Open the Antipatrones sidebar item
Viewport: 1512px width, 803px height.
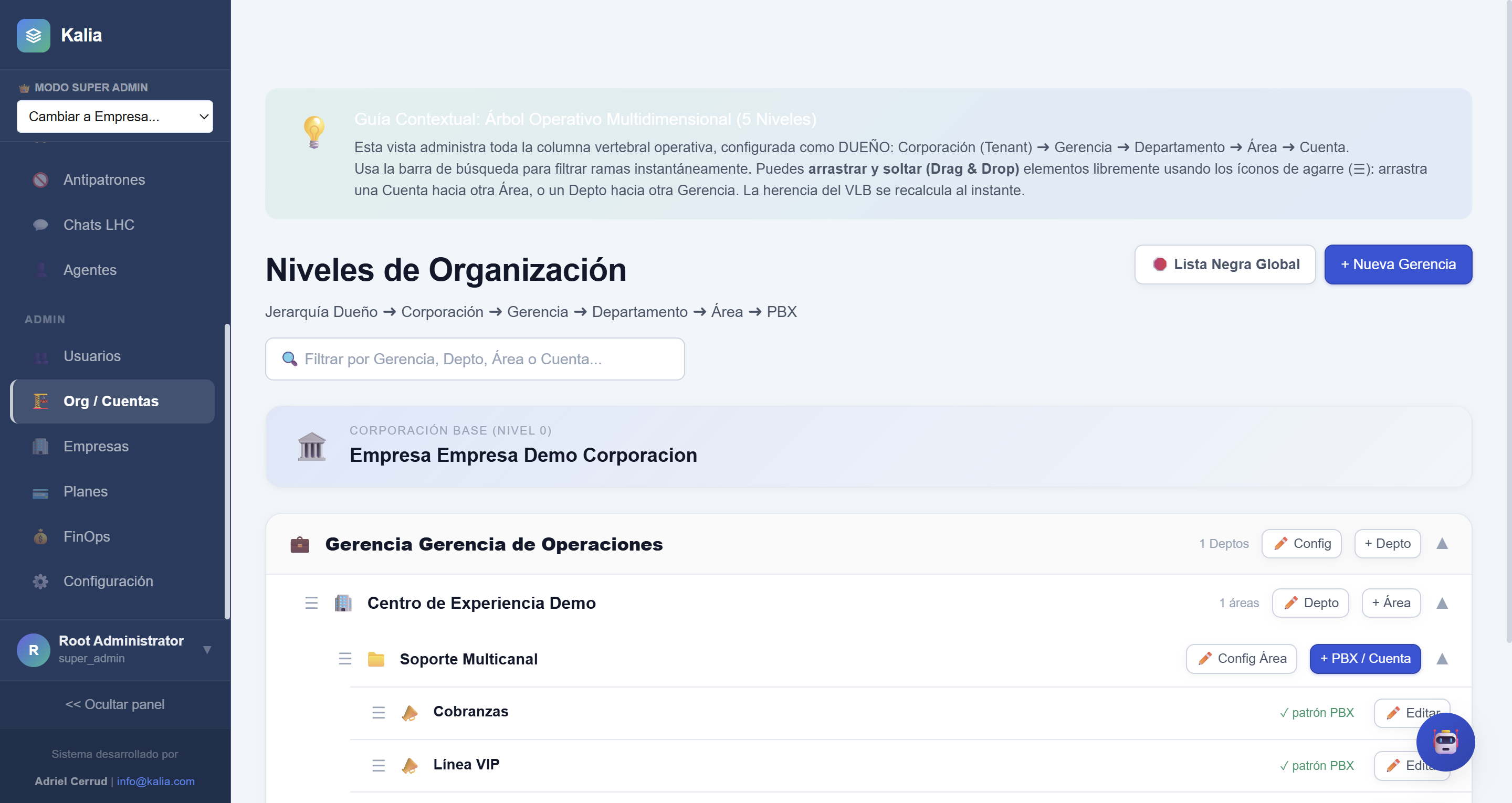(104, 179)
